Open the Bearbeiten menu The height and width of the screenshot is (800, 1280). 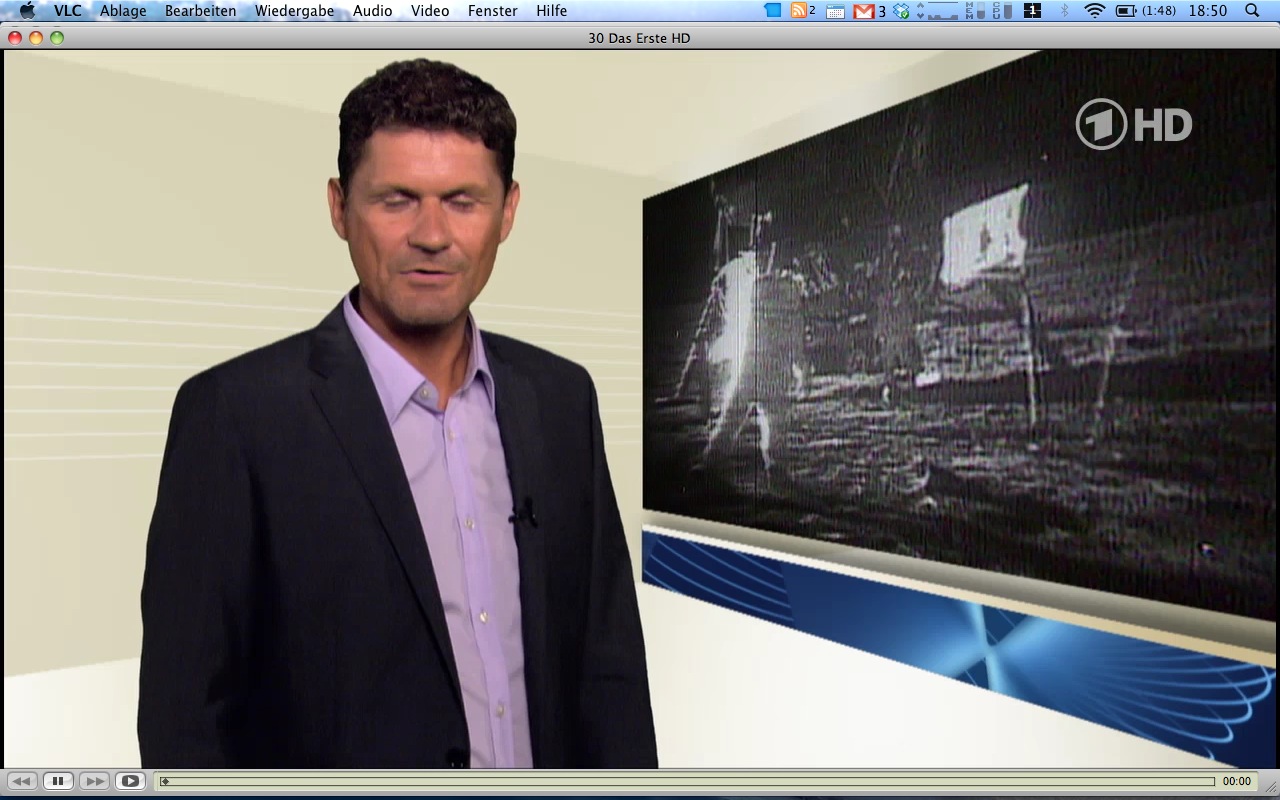pyautogui.click(x=201, y=11)
